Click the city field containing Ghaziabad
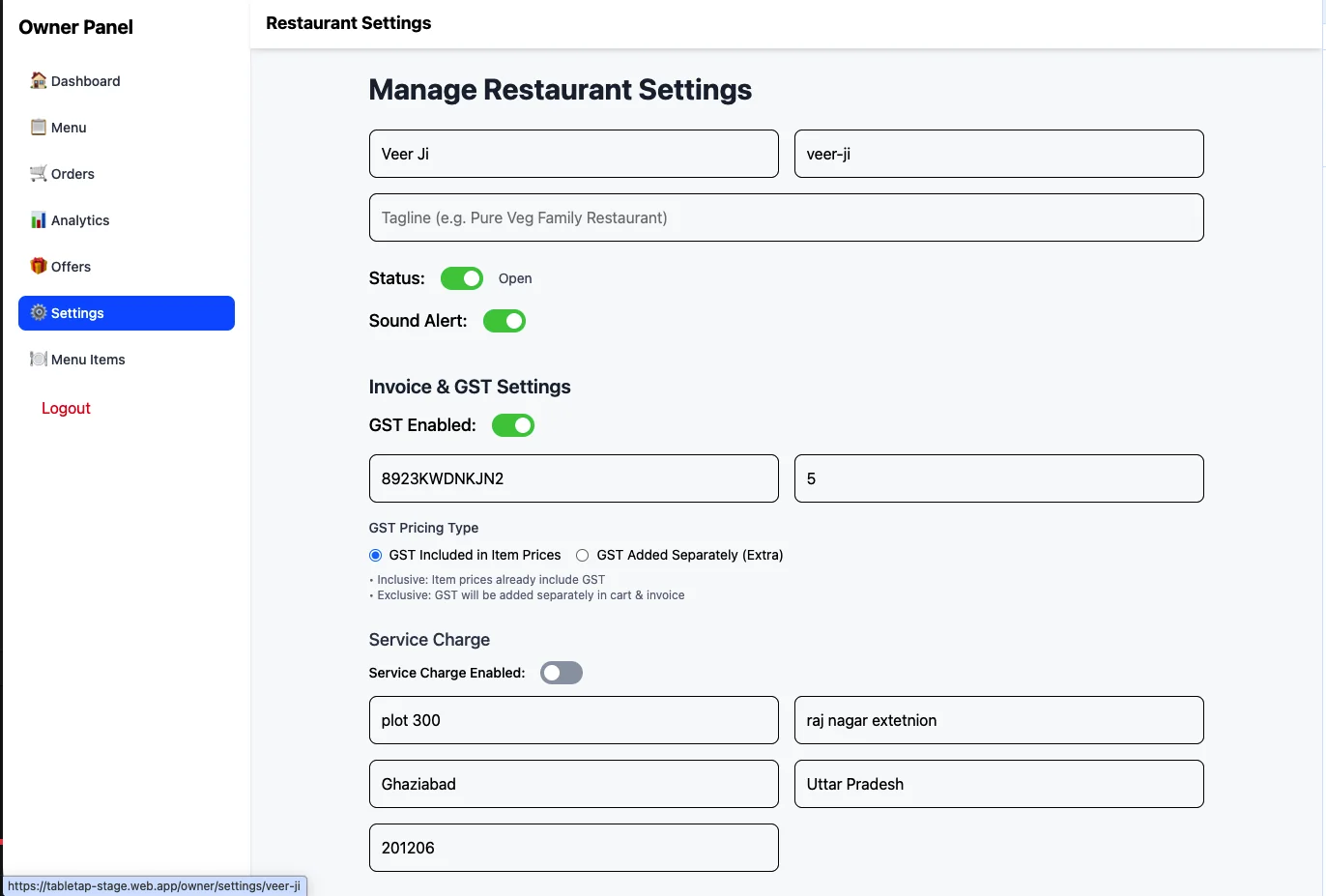The height and width of the screenshot is (896, 1326). point(573,783)
